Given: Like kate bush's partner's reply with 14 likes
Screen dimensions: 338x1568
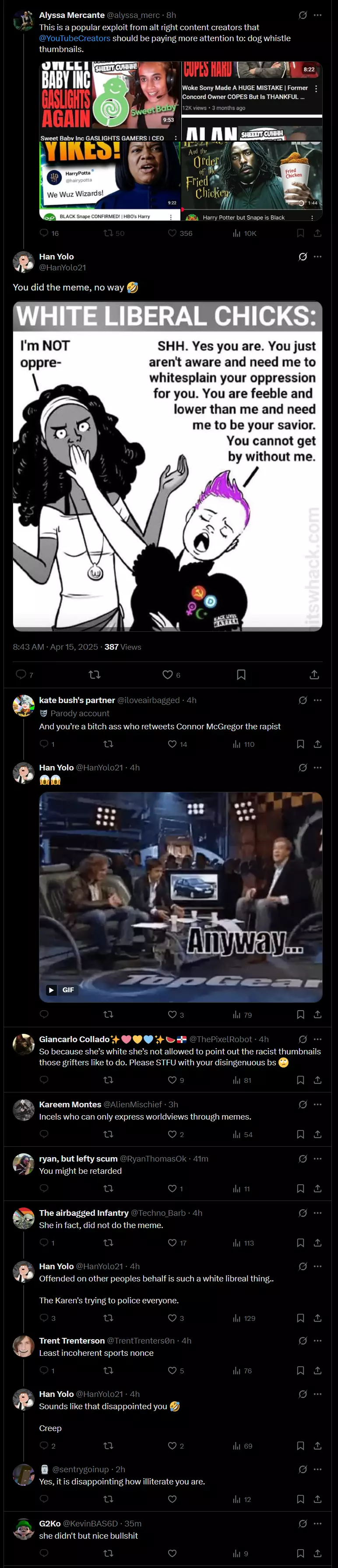Looking at the screenshot, I should 177,744.
